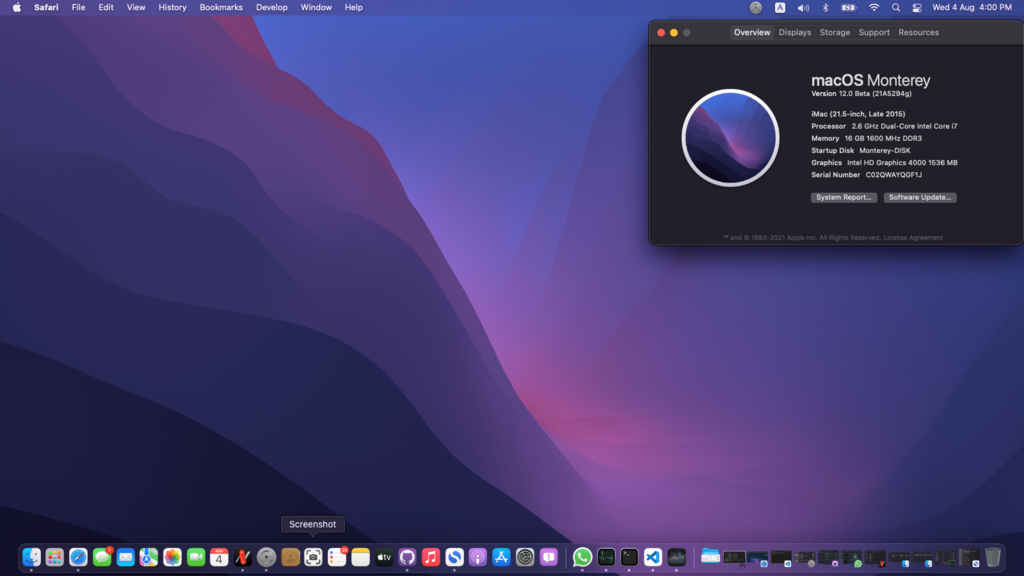Restore minimized window with WhatsApp badge
The height and width of the screenshot is (576, 1024).
[x=852, y=558]
